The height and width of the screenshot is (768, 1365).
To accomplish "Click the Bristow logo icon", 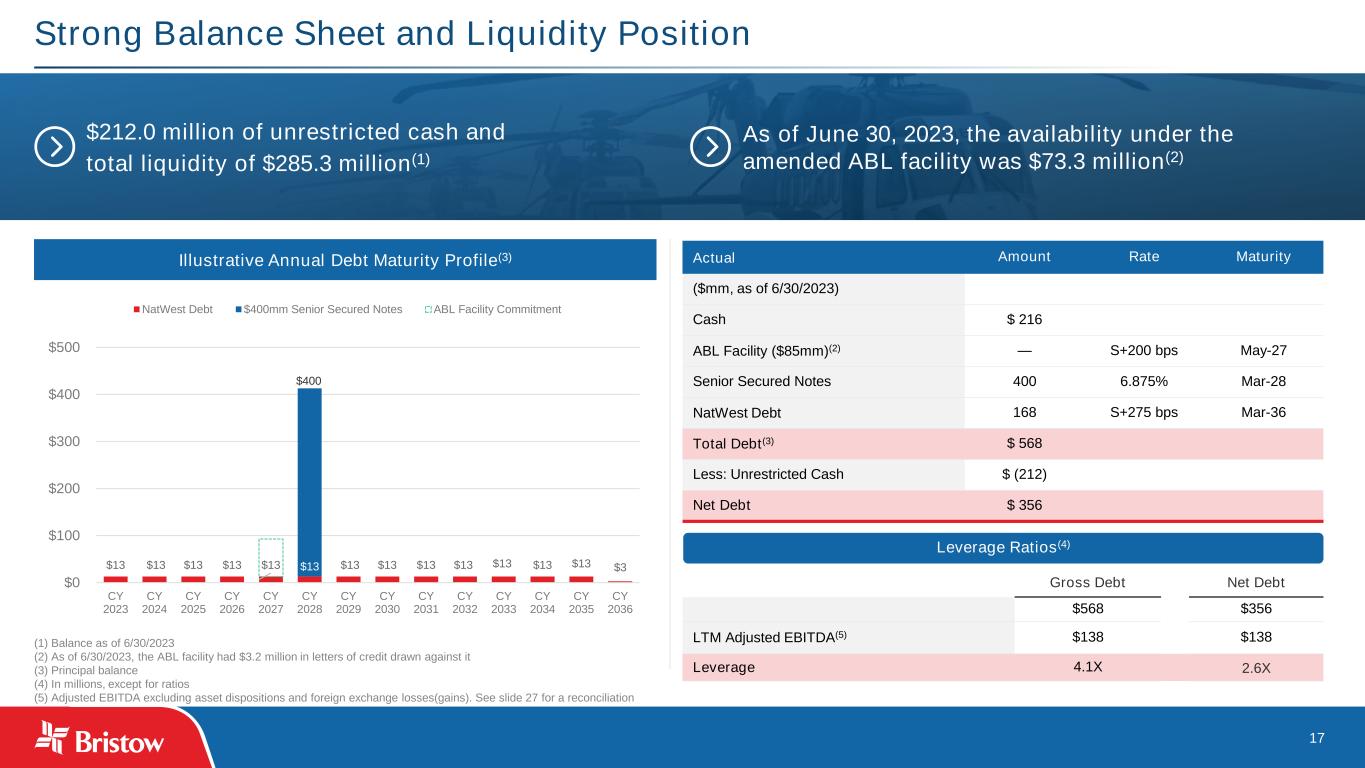I will point(52,738).
